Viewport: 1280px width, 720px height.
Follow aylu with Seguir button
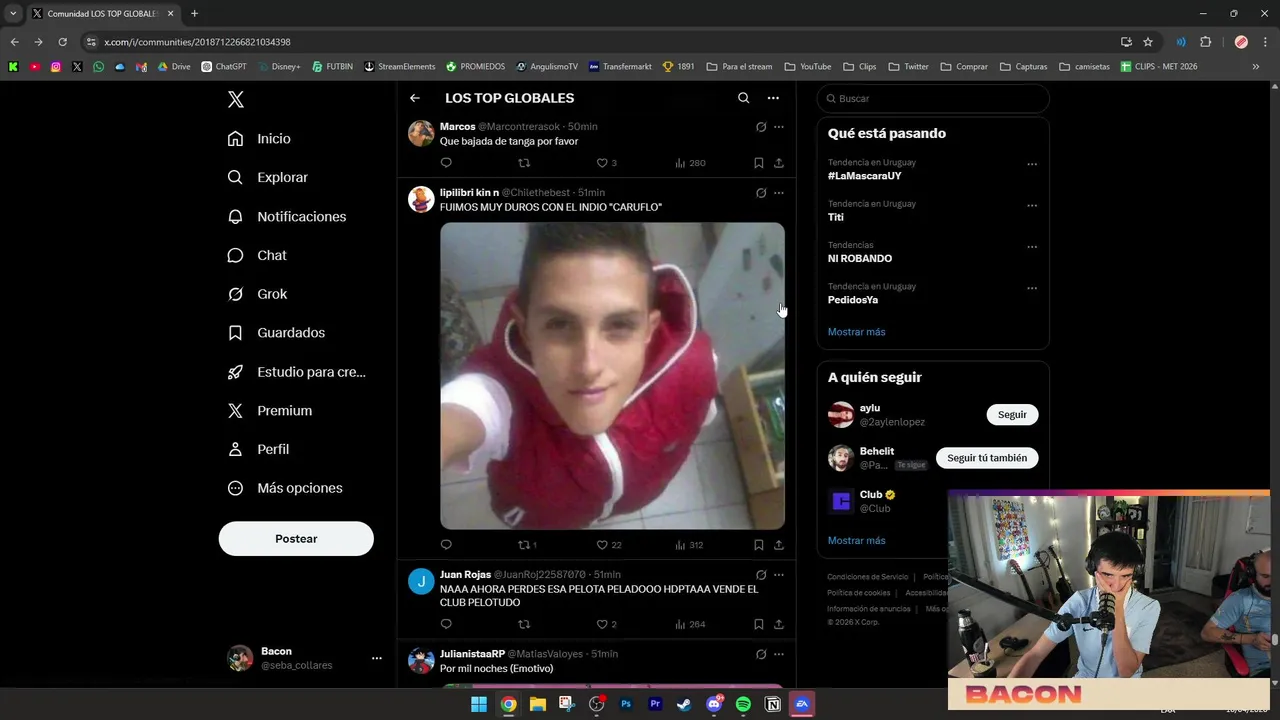1012,414
